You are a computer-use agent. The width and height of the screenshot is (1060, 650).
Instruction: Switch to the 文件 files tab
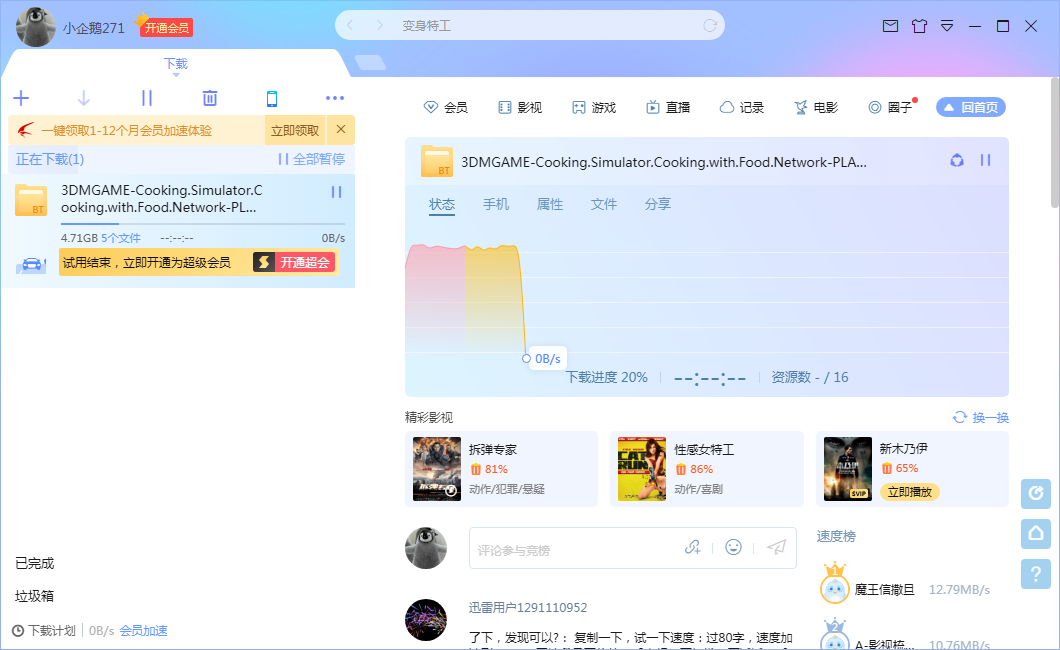click(604, 203)
